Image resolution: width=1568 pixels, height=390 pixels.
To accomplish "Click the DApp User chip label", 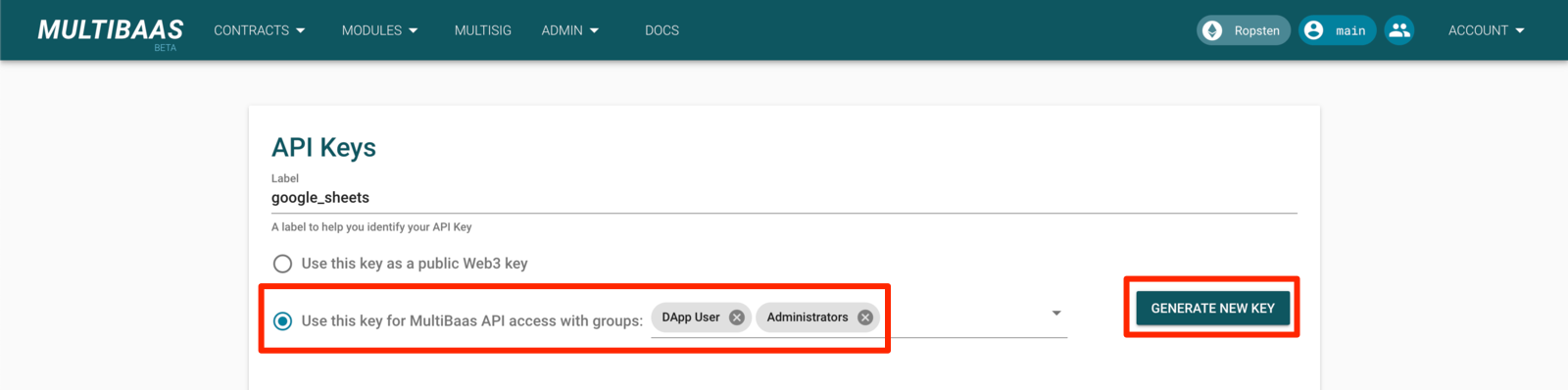I will [691, 317].
